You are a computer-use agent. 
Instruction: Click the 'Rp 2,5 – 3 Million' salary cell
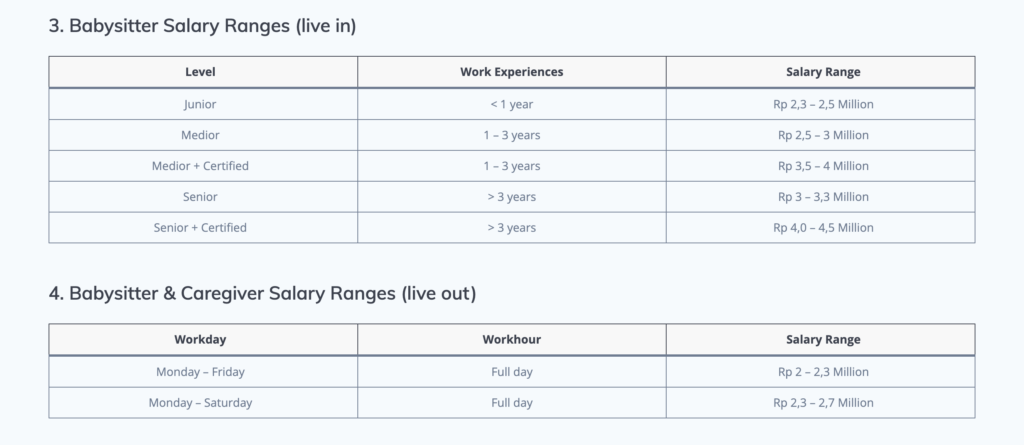(x=823, y=135)
